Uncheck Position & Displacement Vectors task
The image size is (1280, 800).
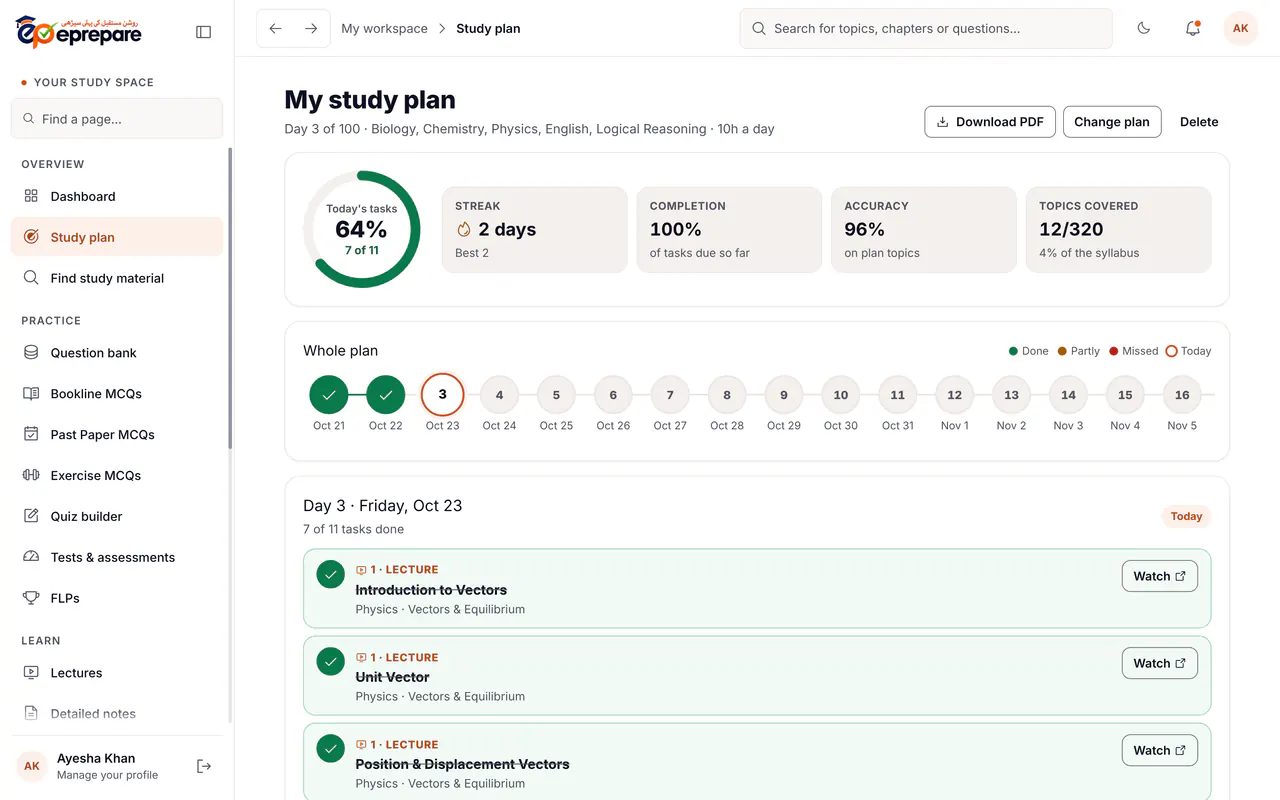point(330,749)
